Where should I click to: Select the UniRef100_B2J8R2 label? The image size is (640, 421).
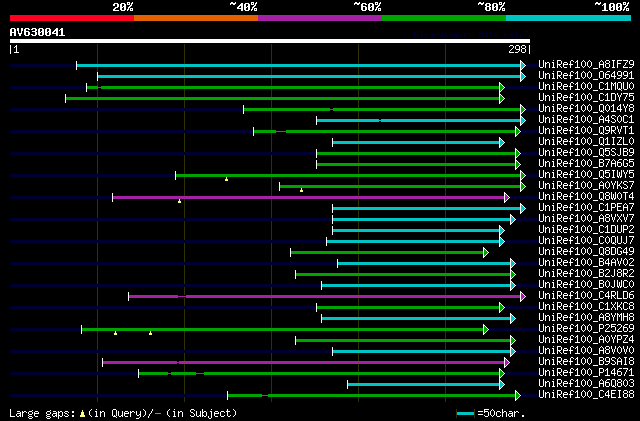[x=586, y=274]
